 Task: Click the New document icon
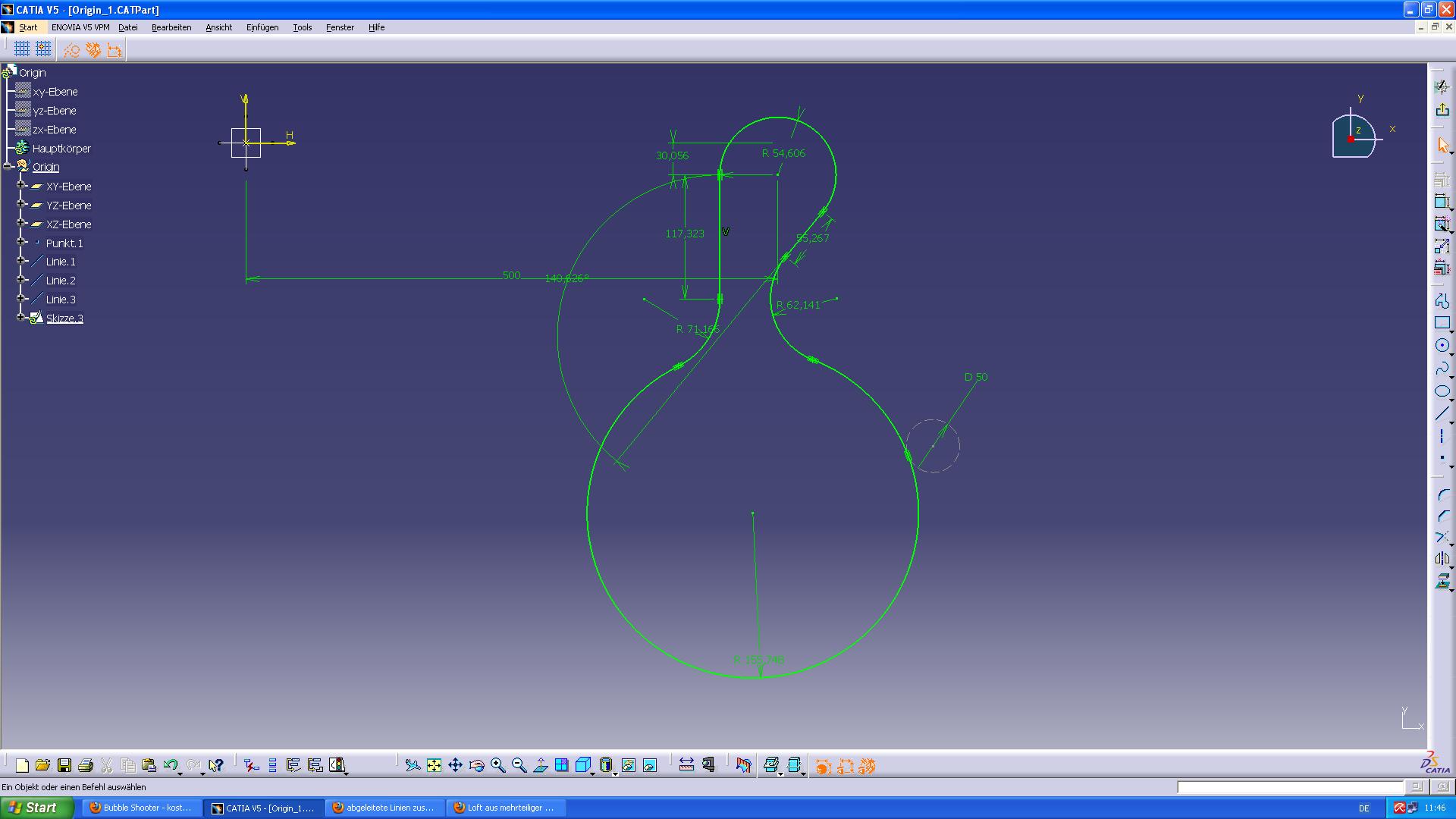[22, 765]
